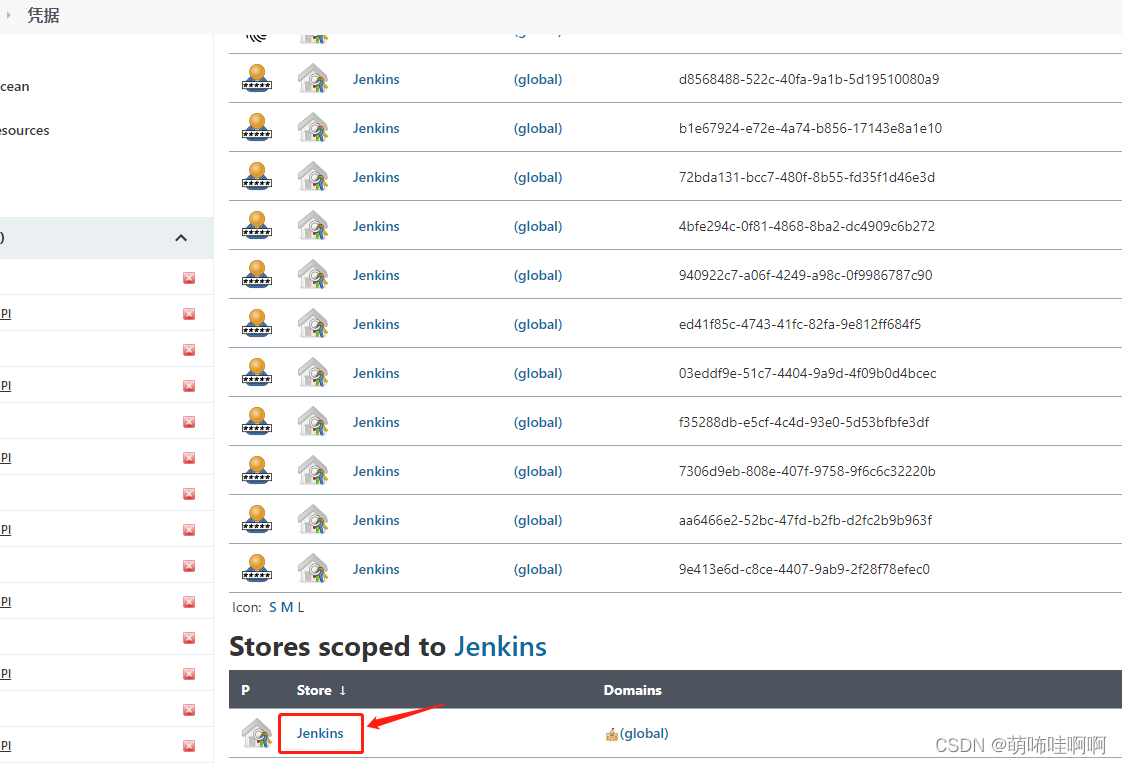Open Jenkins link in Stores scoped heading
Viewport: 1122px width, 764px height.
[501, 646]
